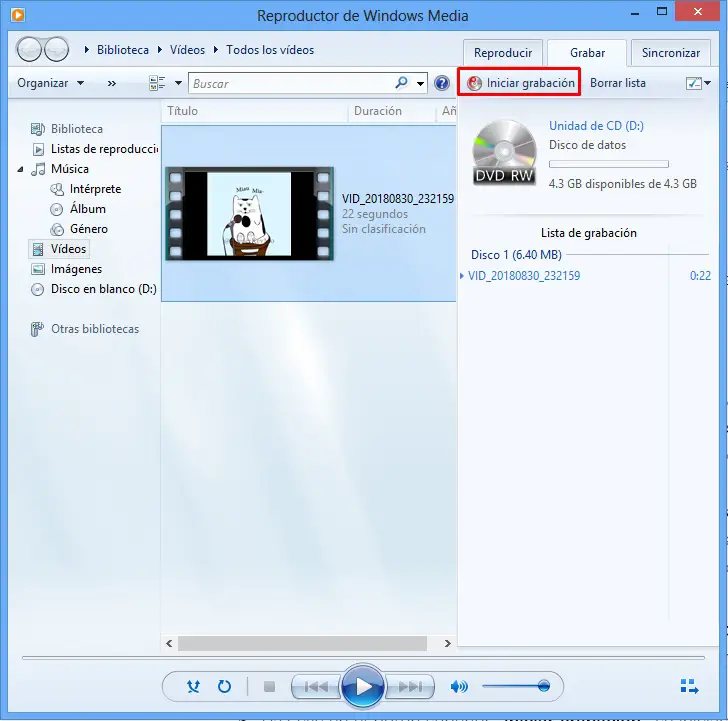Expand the breadcrumb arrow before Vídeos
Viewport: 728px width, 721px height.
coord(160,50)
